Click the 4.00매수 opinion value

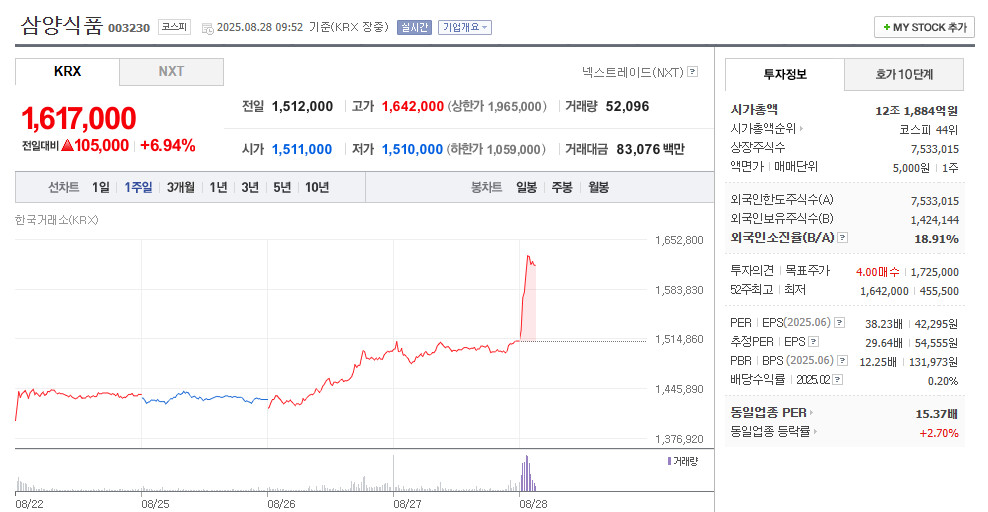[877, 272]
